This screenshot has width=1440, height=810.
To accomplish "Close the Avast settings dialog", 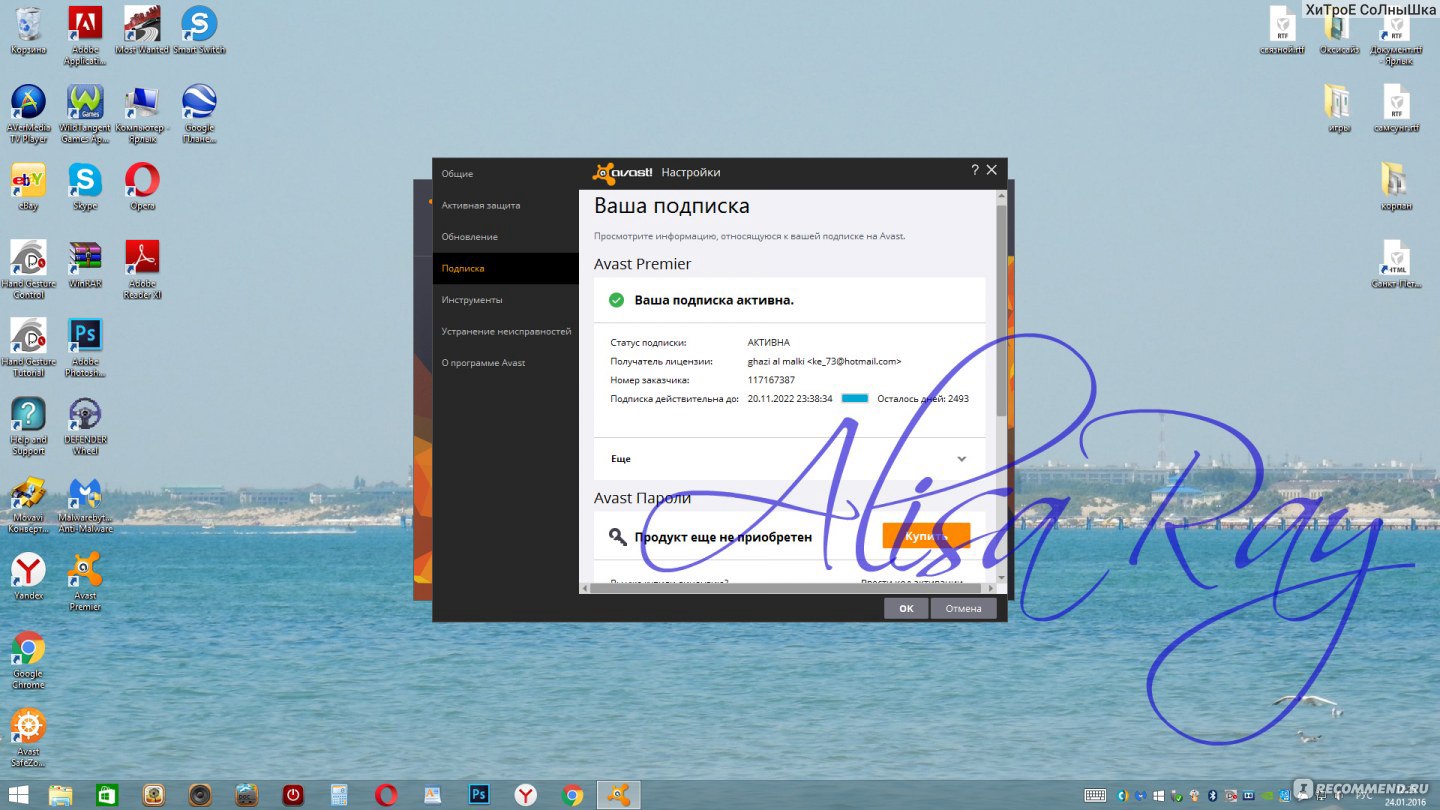I will pos(992,170).
